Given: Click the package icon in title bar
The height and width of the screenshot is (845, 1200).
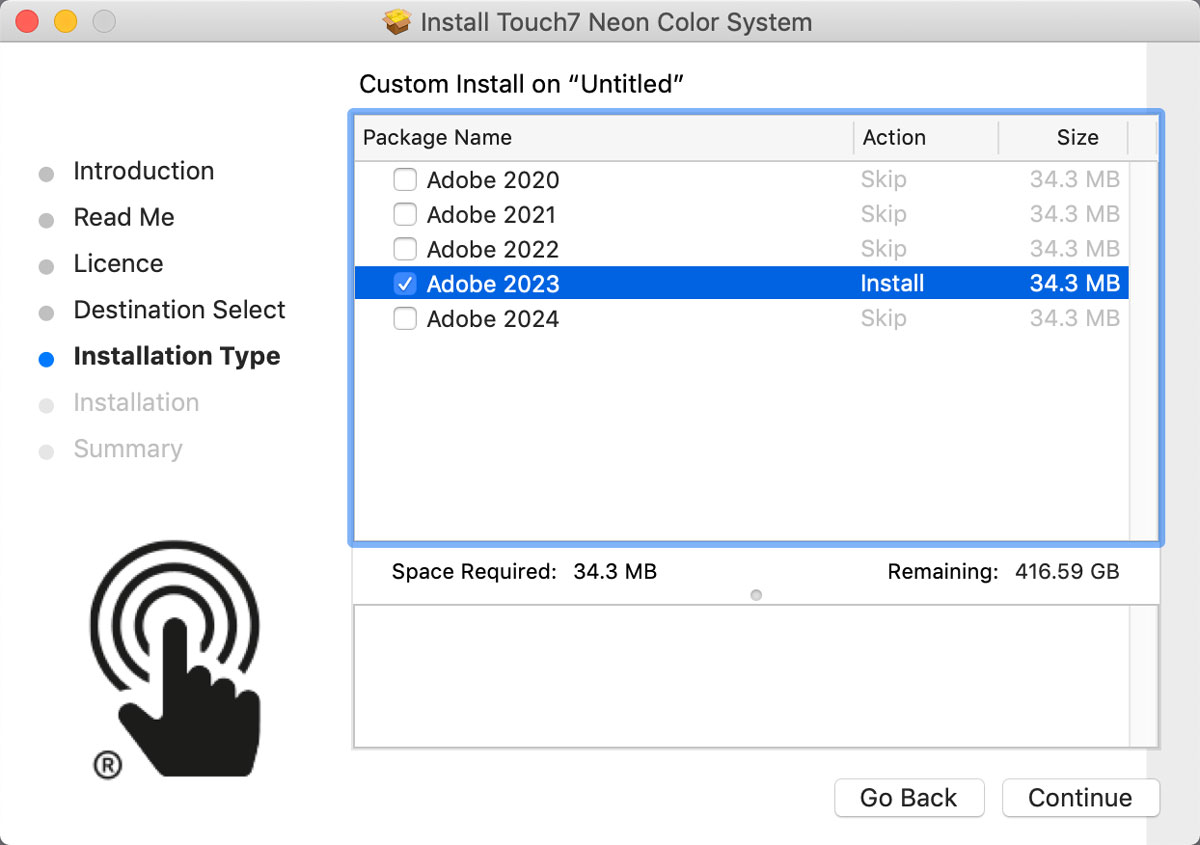Looking at the screenshot, I should 398,21.
